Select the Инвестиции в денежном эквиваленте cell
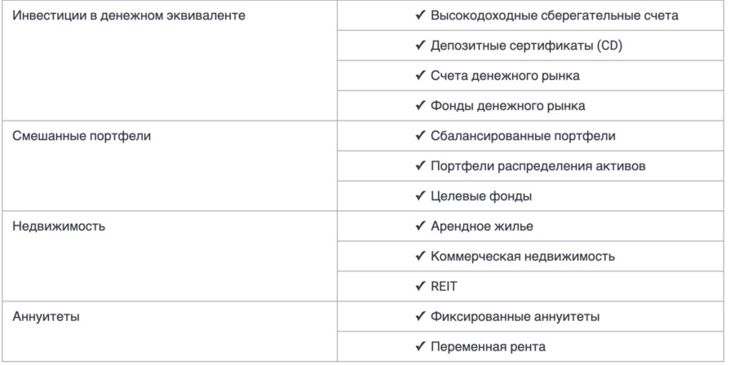This screenshot has width=730, height=365. (x=169, y=61)
